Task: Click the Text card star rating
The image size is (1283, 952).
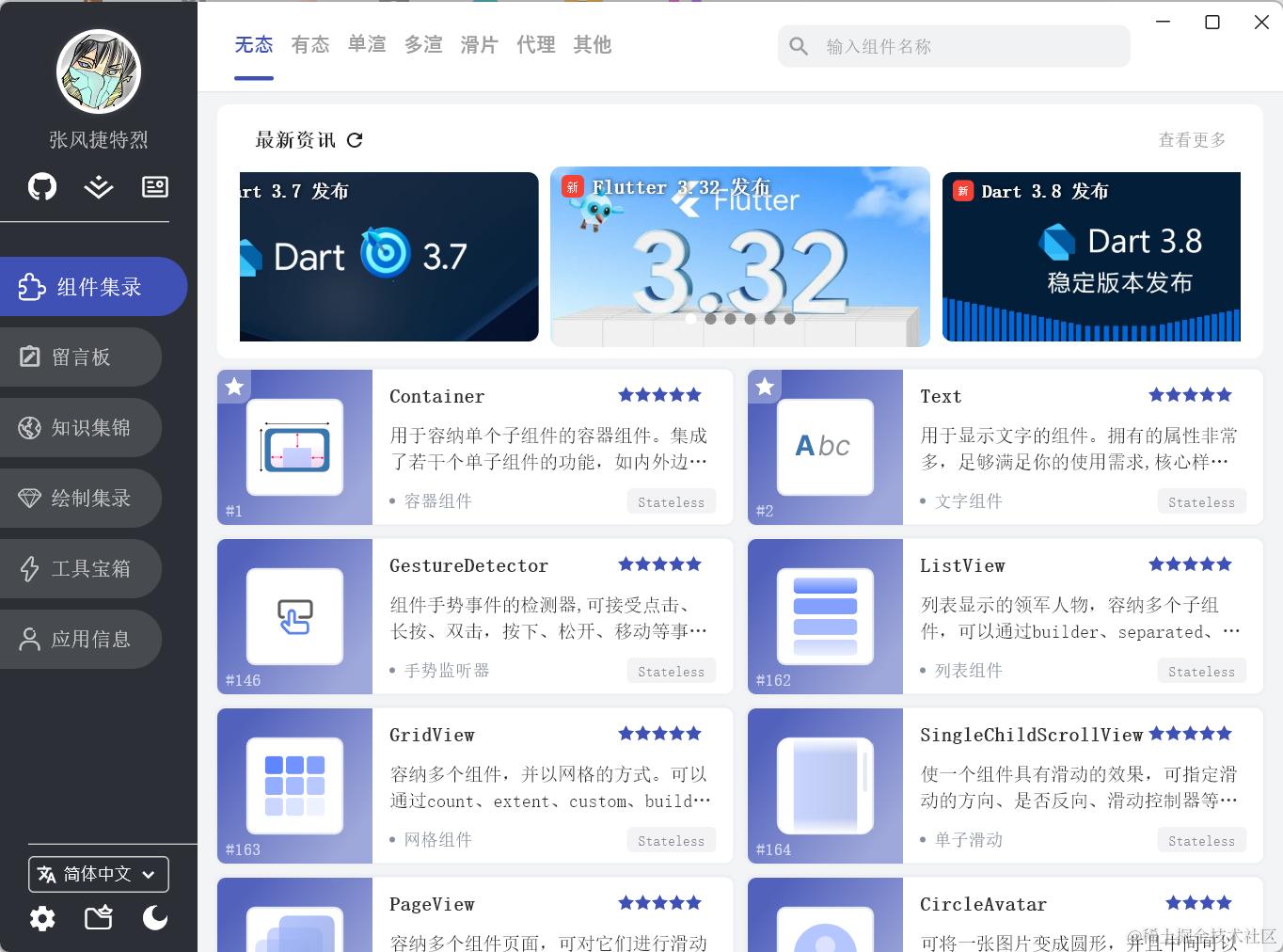Action: (1190, 395)
